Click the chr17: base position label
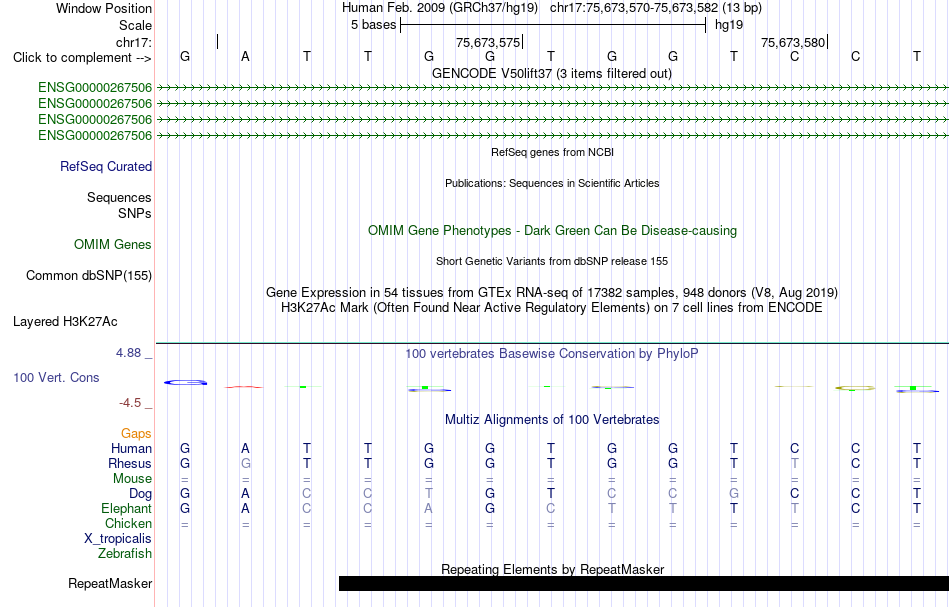Image resolution: width=950 pixels, height=607 pixels. [133, 42]
